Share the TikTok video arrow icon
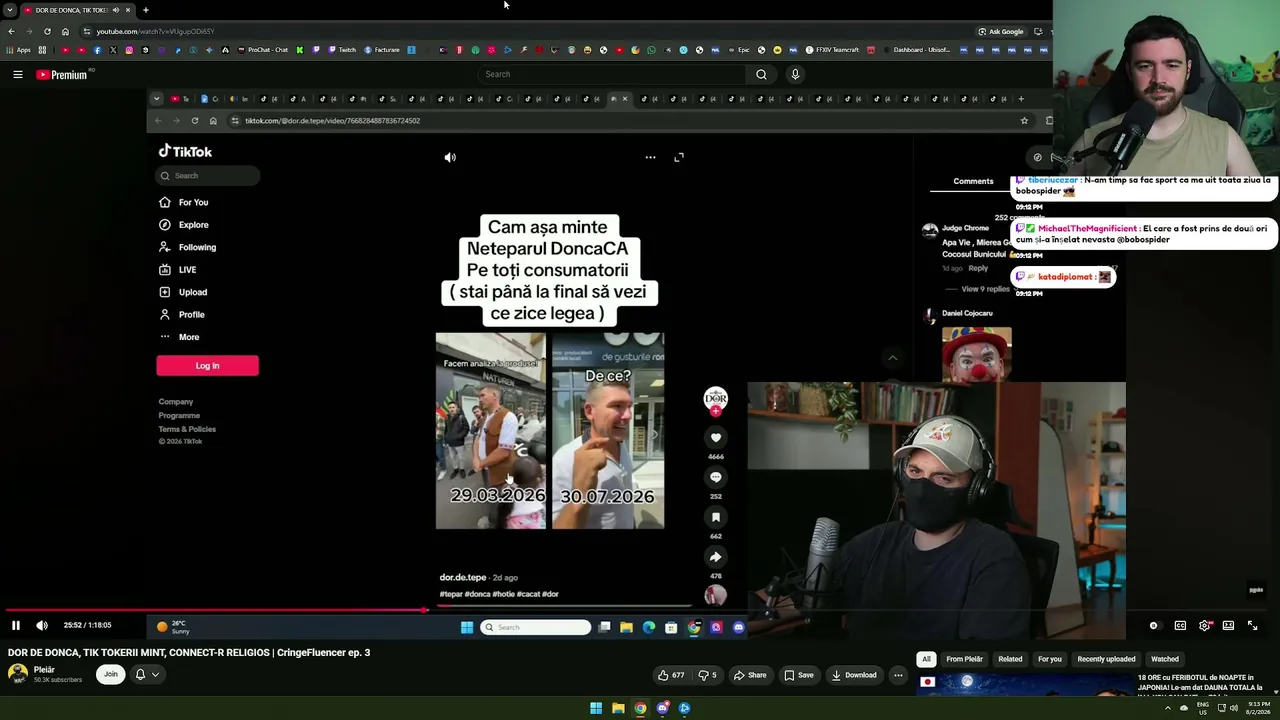This screenshot has width=1280, height=720. coord(716,557)
